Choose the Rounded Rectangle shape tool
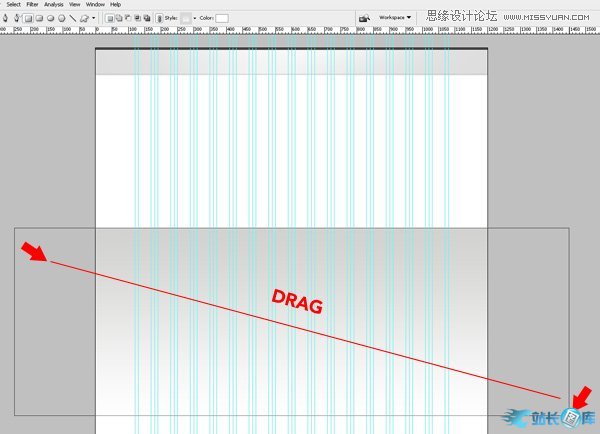Image resolution: width=600 pixels, height=434 pixels. pyautogui.click(x=39, y=18)
